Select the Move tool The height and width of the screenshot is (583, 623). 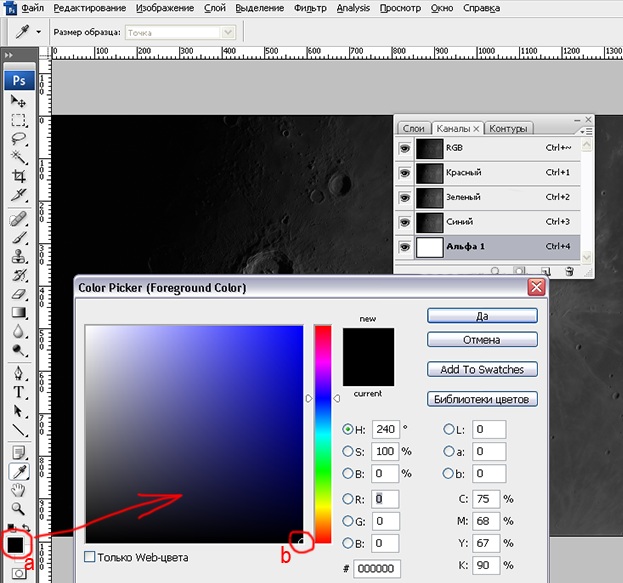point(19,102)
